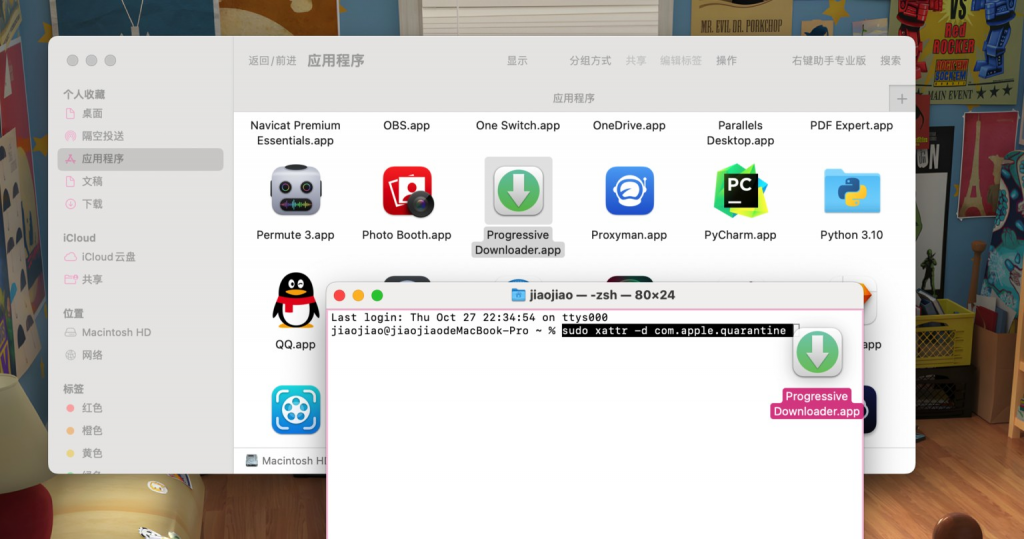Screen dimensions: 1024x539
Task: Click the 应用程序 tab in the tab bar
Action: pyautogui.click(x=573, y=99)
